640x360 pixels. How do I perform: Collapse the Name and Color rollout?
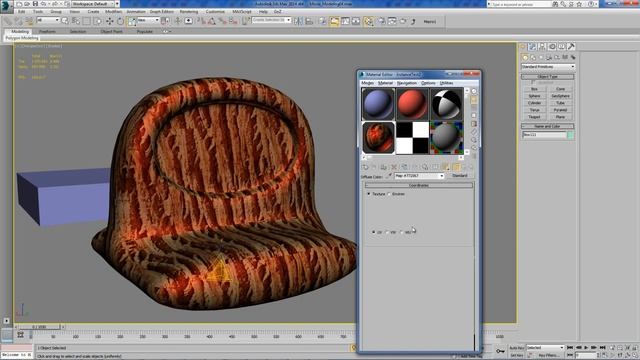click(548, 127)
